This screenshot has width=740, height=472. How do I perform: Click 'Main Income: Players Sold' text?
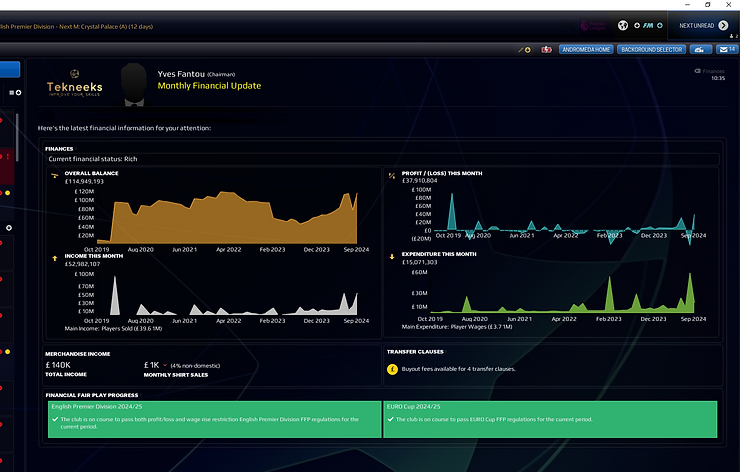(x=113, y=329)
